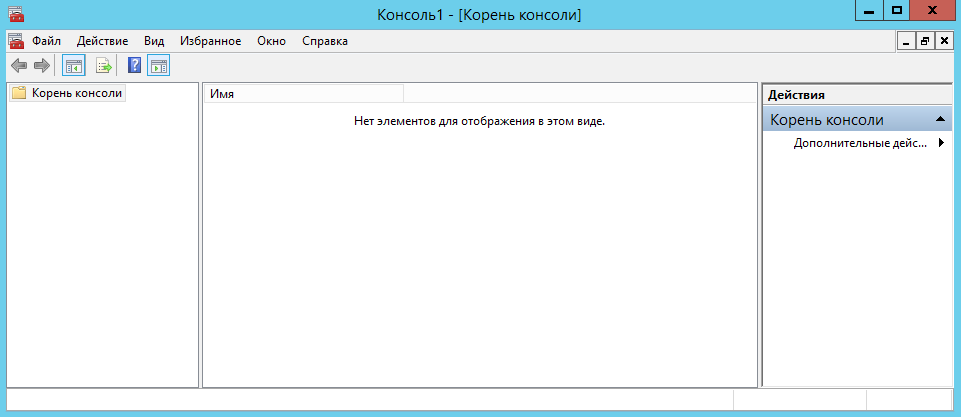Click the Back arrow in the toolbar
The width and height of the screenshot is (961, 417).
(x=18, y=66)
